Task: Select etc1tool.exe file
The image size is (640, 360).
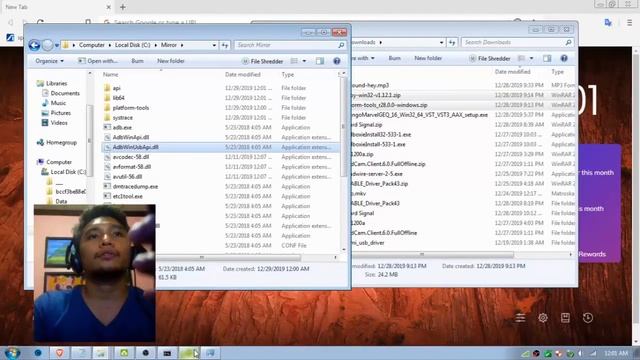Action: [127, 196]
